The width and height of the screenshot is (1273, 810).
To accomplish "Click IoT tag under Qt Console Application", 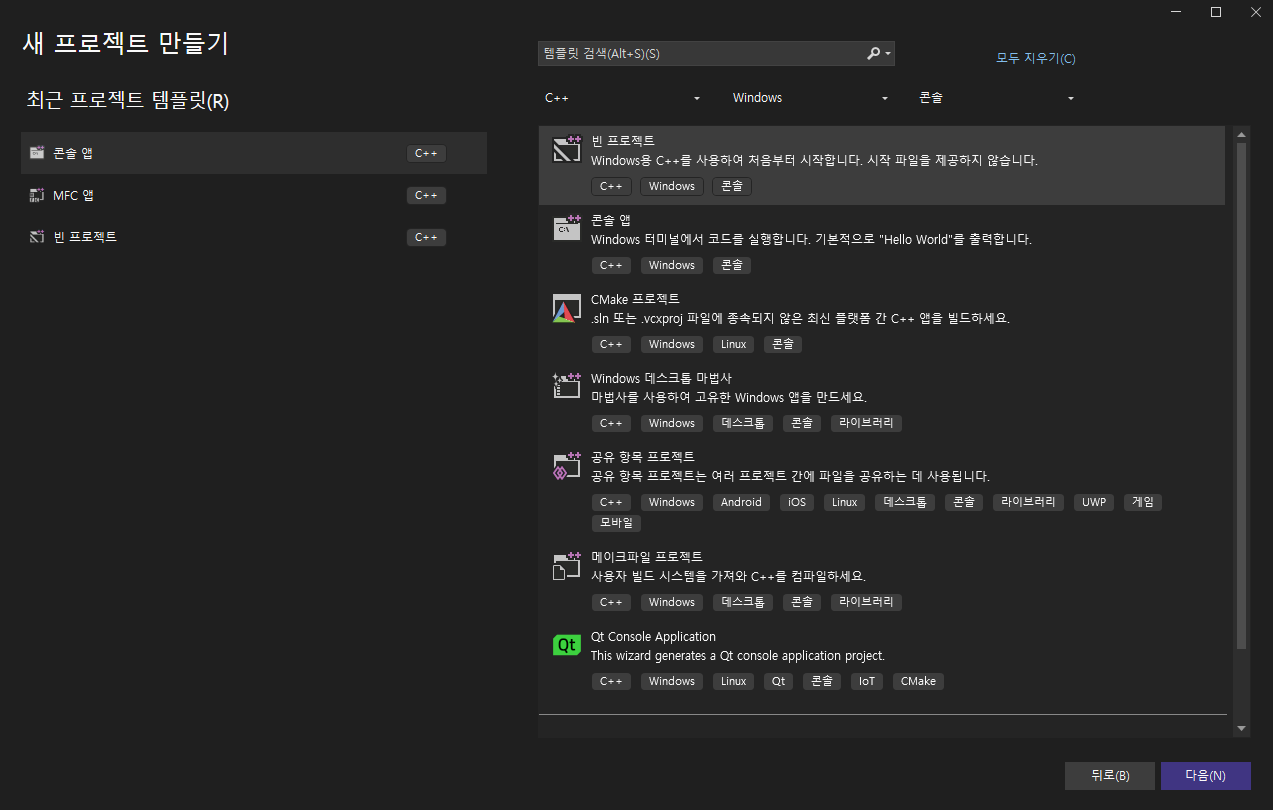I will pyautogui.click(x=867, y=681).
